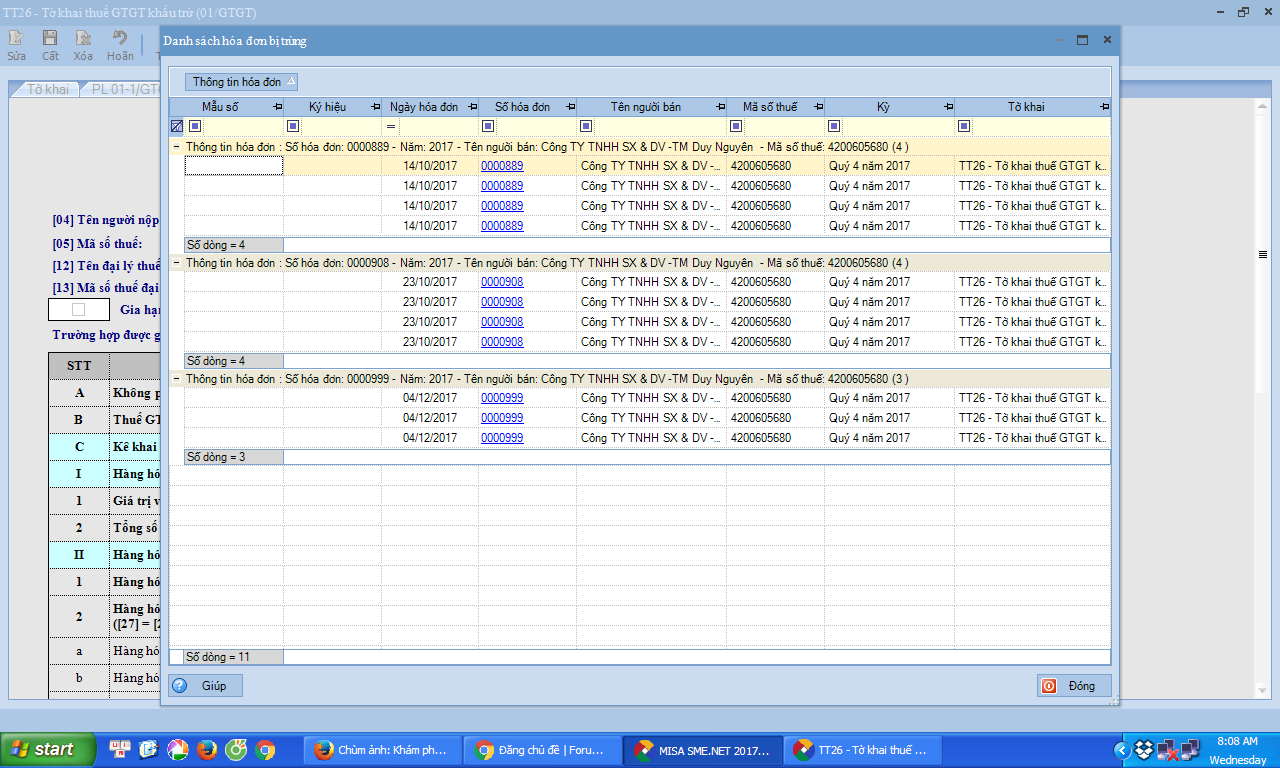Open filter operator icon under Kỳ
The width and height of the screenshot is (1280, 768).
pos(834,126)
